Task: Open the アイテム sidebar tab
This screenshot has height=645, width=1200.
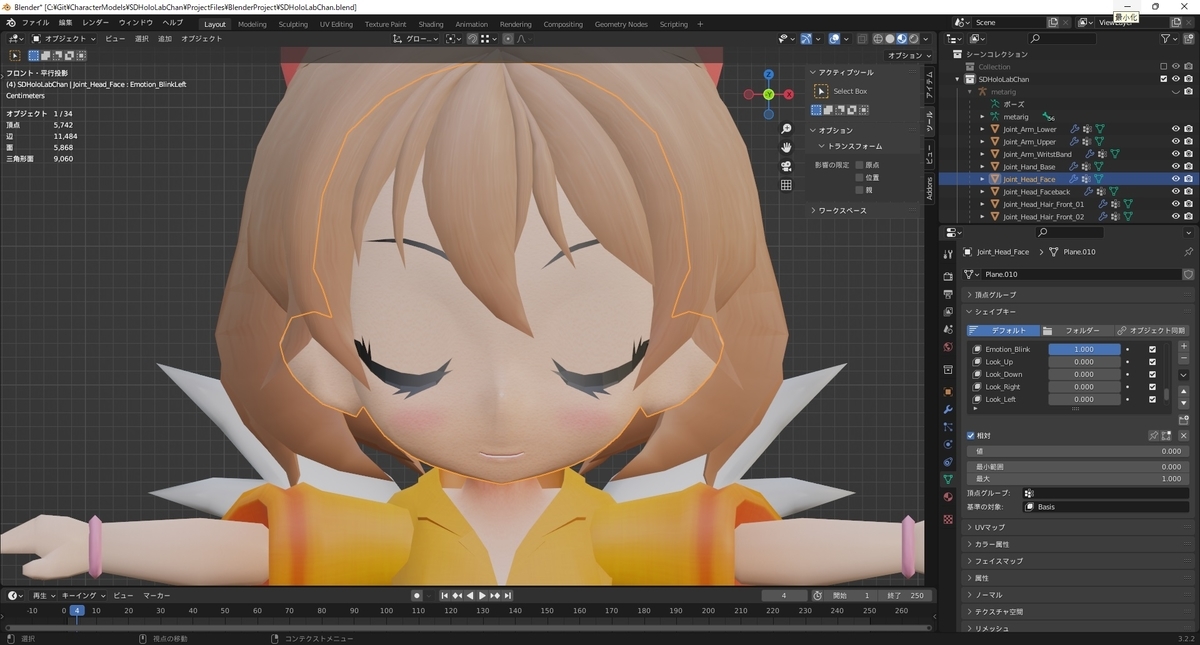Action: coord(929,86)
